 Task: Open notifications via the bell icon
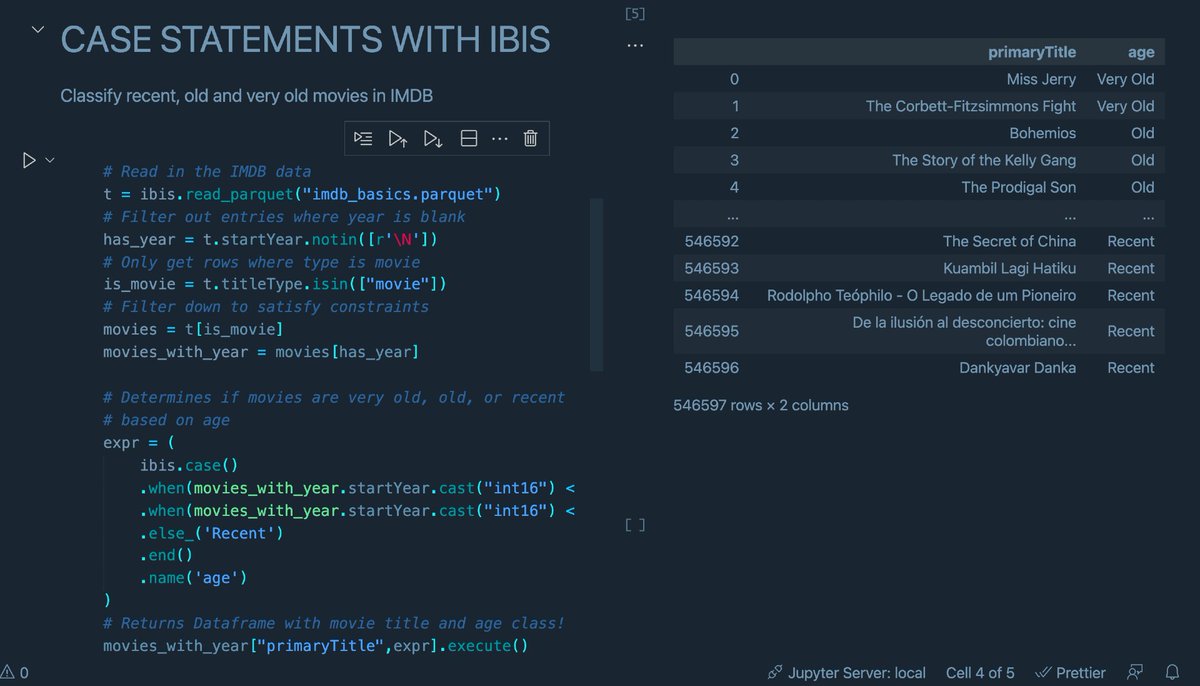1172,672
